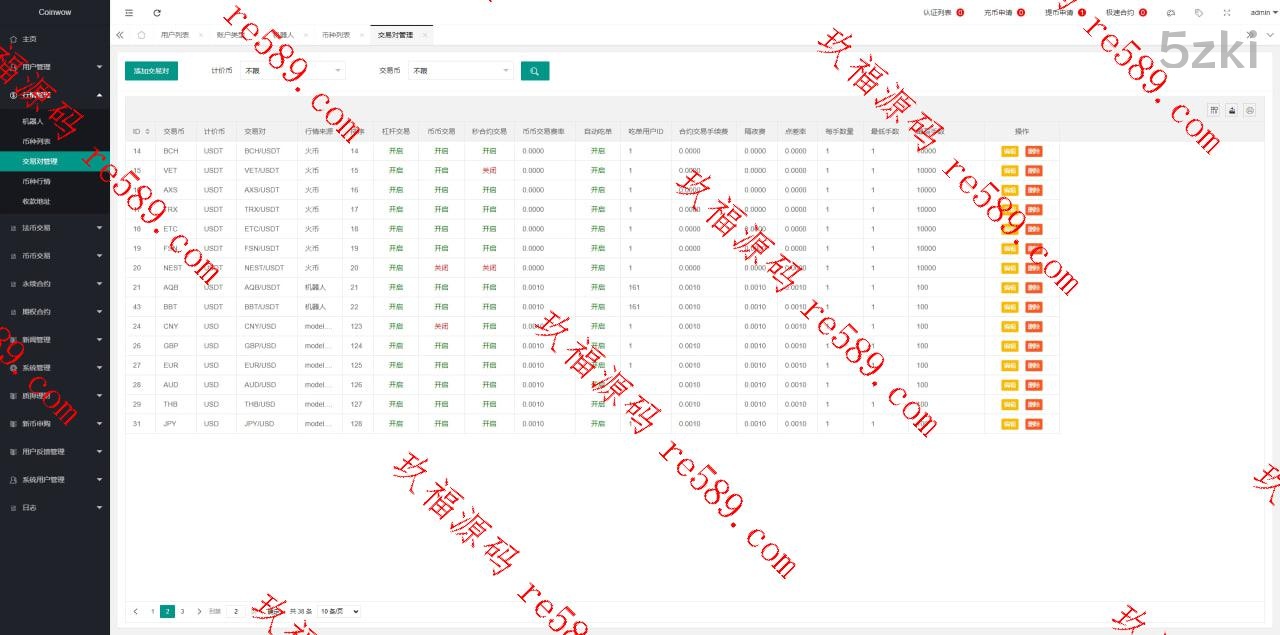Click the 添加交易对 button

[151, 71]
